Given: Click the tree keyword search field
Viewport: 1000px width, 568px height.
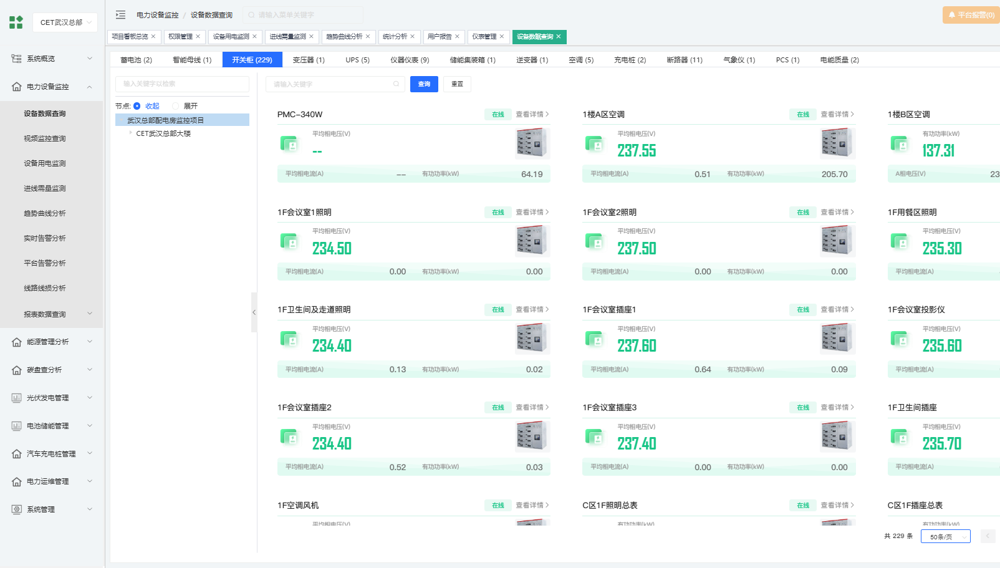Looking at the screenshot, I should (x=182, y=84).
